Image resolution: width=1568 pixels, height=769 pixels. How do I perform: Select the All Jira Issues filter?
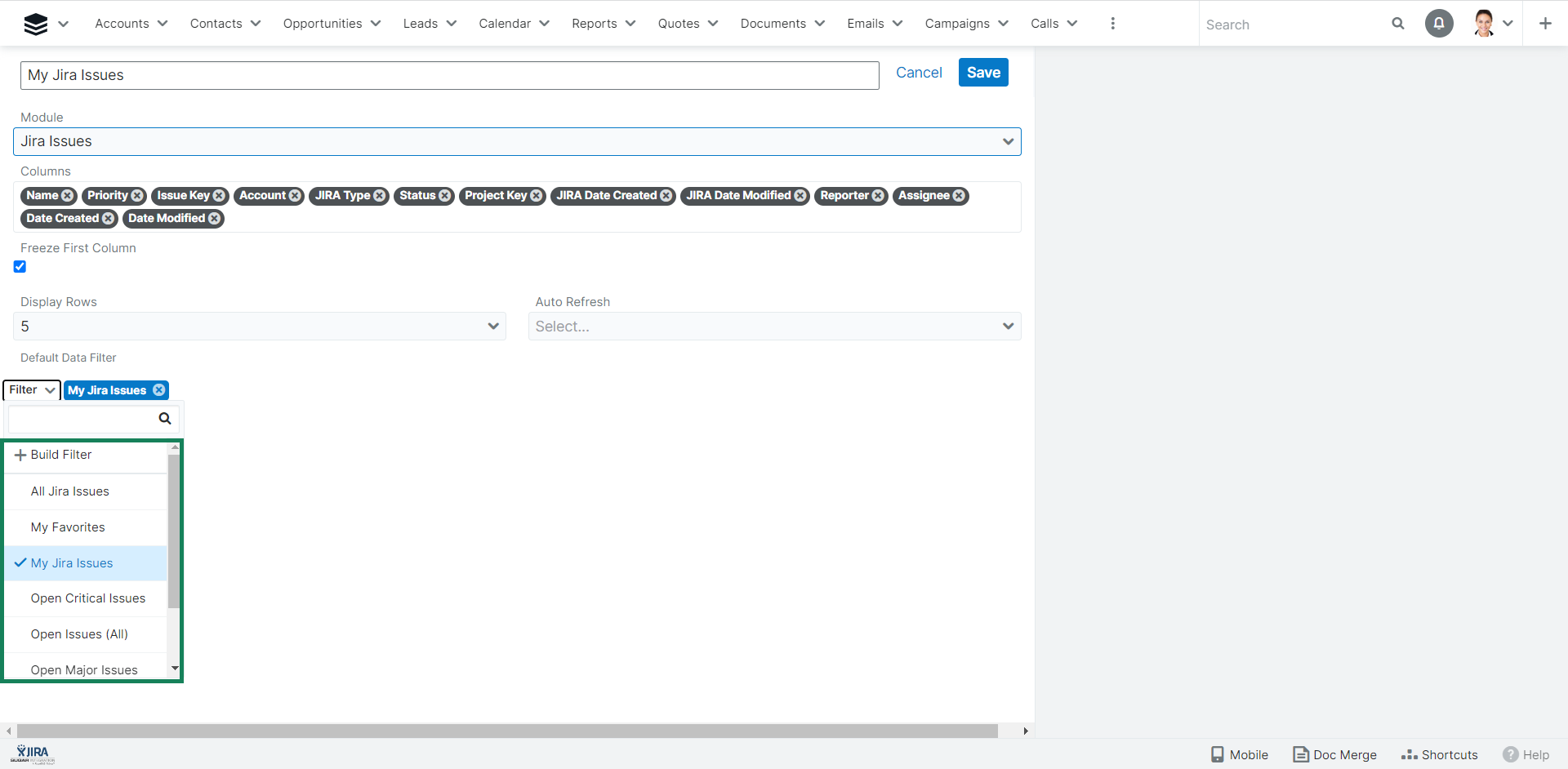pos(86,491)
